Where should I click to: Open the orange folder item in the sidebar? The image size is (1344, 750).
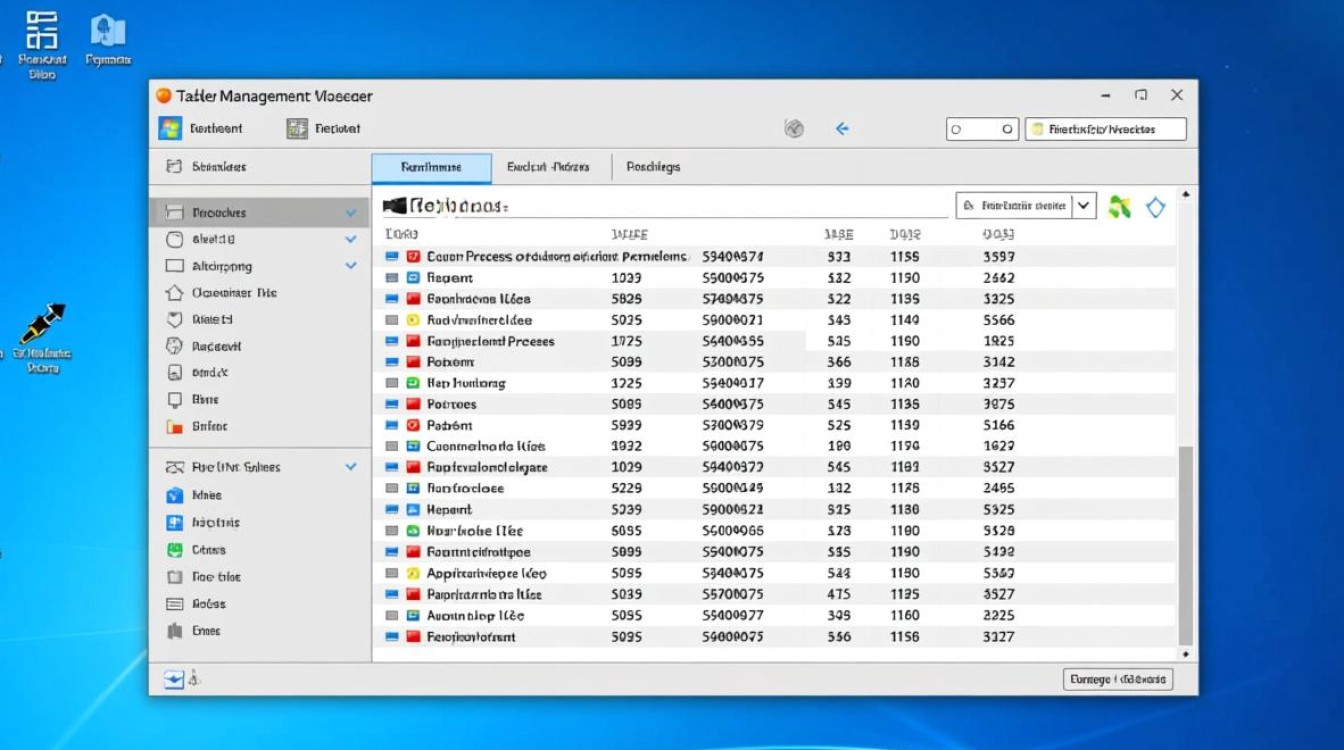click(x=174, y=426)
